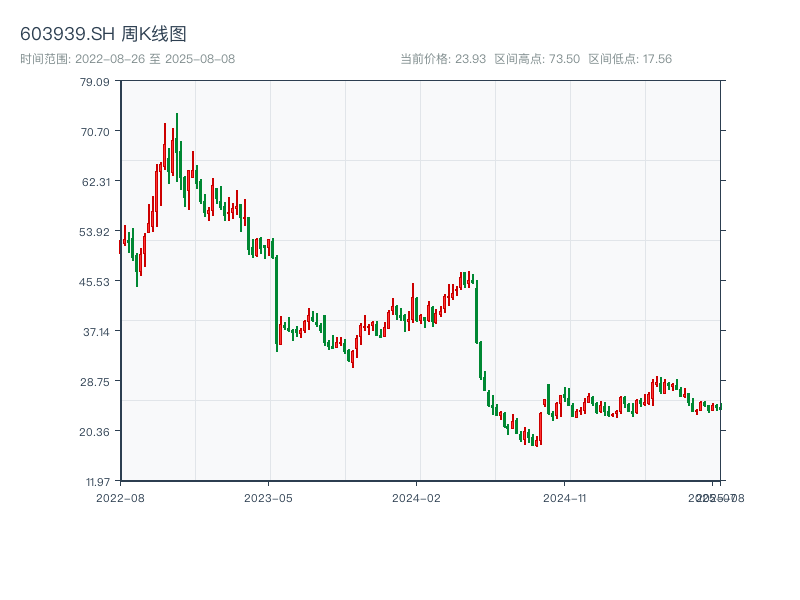Click the 2023-05 date axis label
The width and height of the screenshot is (800, 600).
coord(268,497)
